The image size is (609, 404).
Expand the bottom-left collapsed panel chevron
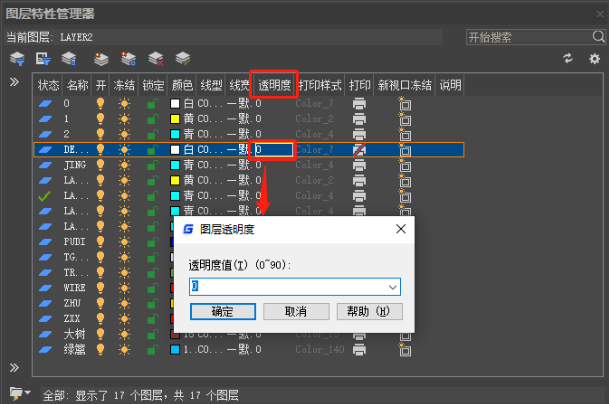(15, 368)
